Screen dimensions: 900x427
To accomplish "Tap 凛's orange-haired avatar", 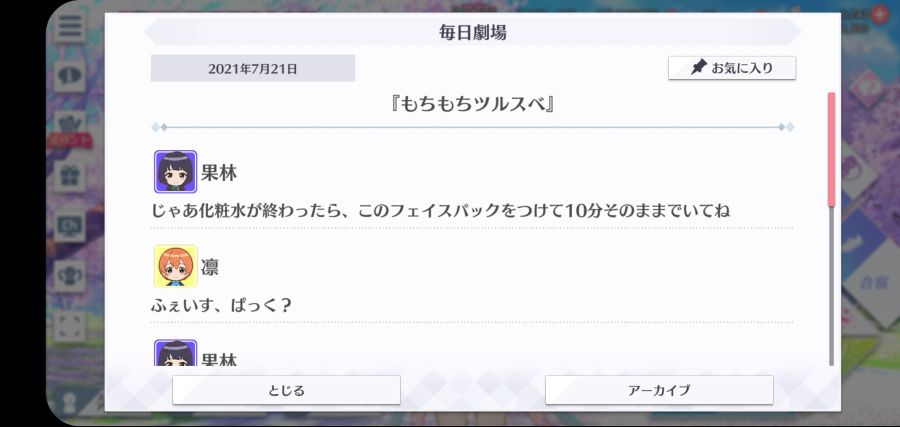I will pos(176,266).
